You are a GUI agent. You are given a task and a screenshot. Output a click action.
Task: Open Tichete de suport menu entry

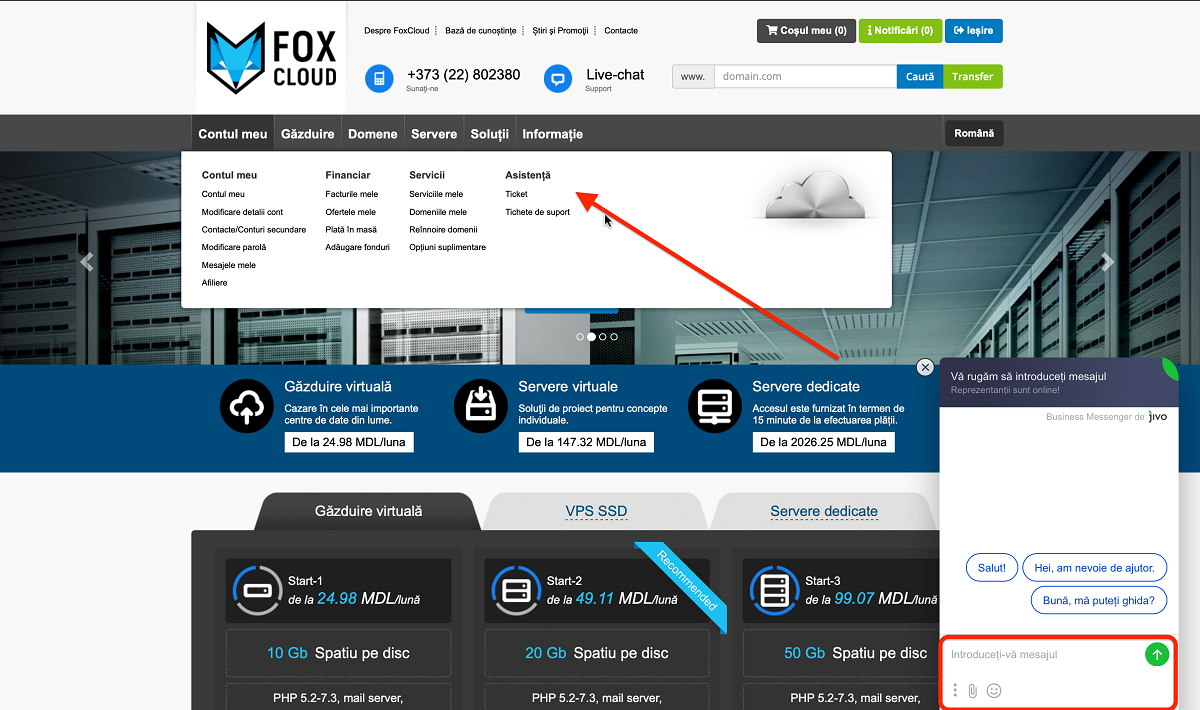537,212
